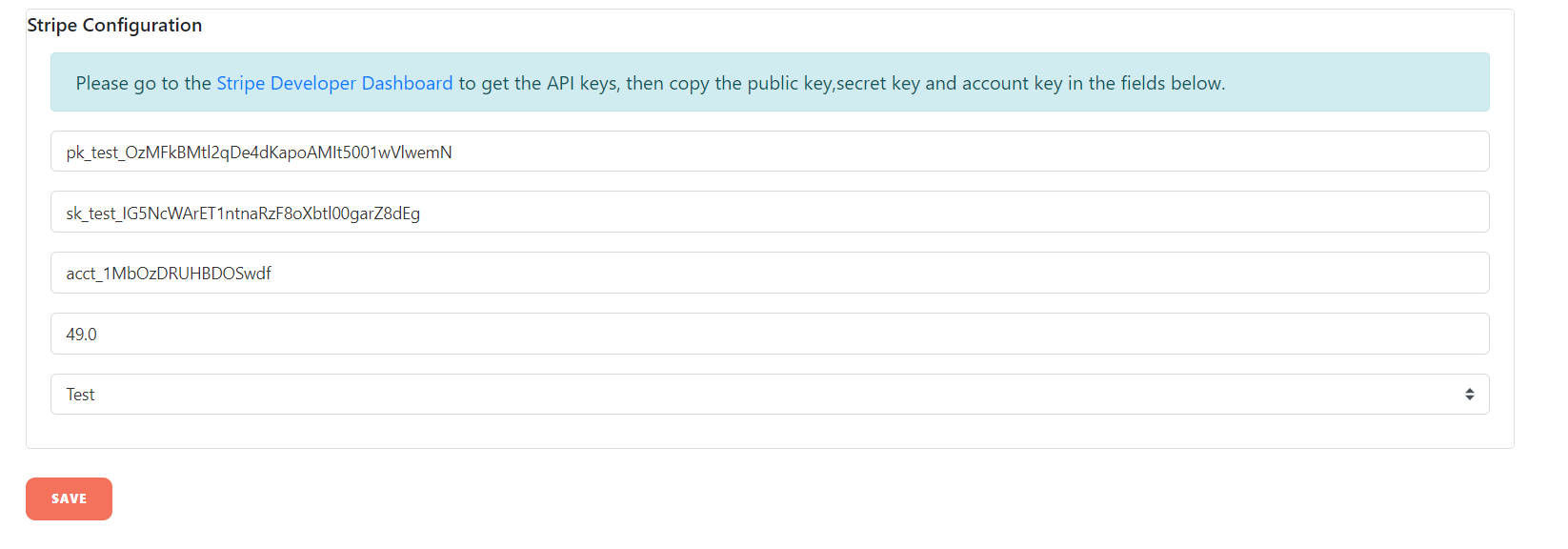The height and width of the screenshot is (549, 1568).
Task: Focus the sk_test secret key field
Action: pos(769,212)
